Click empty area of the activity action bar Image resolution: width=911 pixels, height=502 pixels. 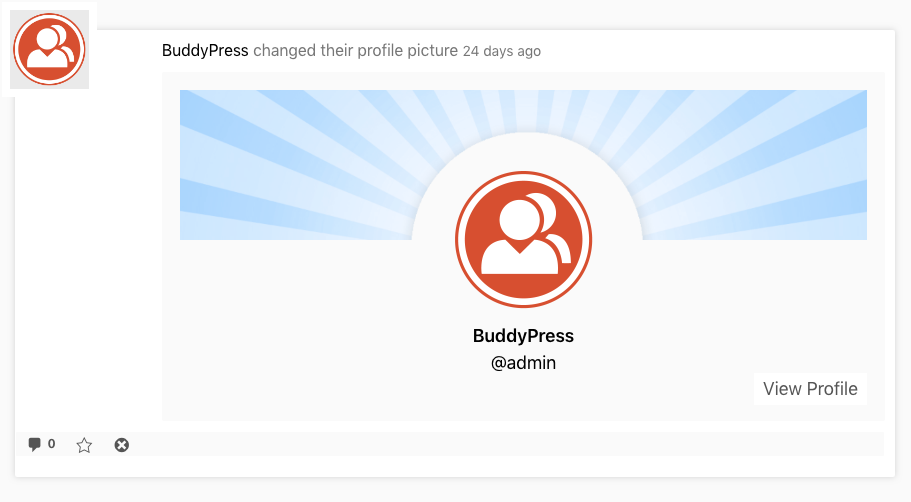point(500,444)
